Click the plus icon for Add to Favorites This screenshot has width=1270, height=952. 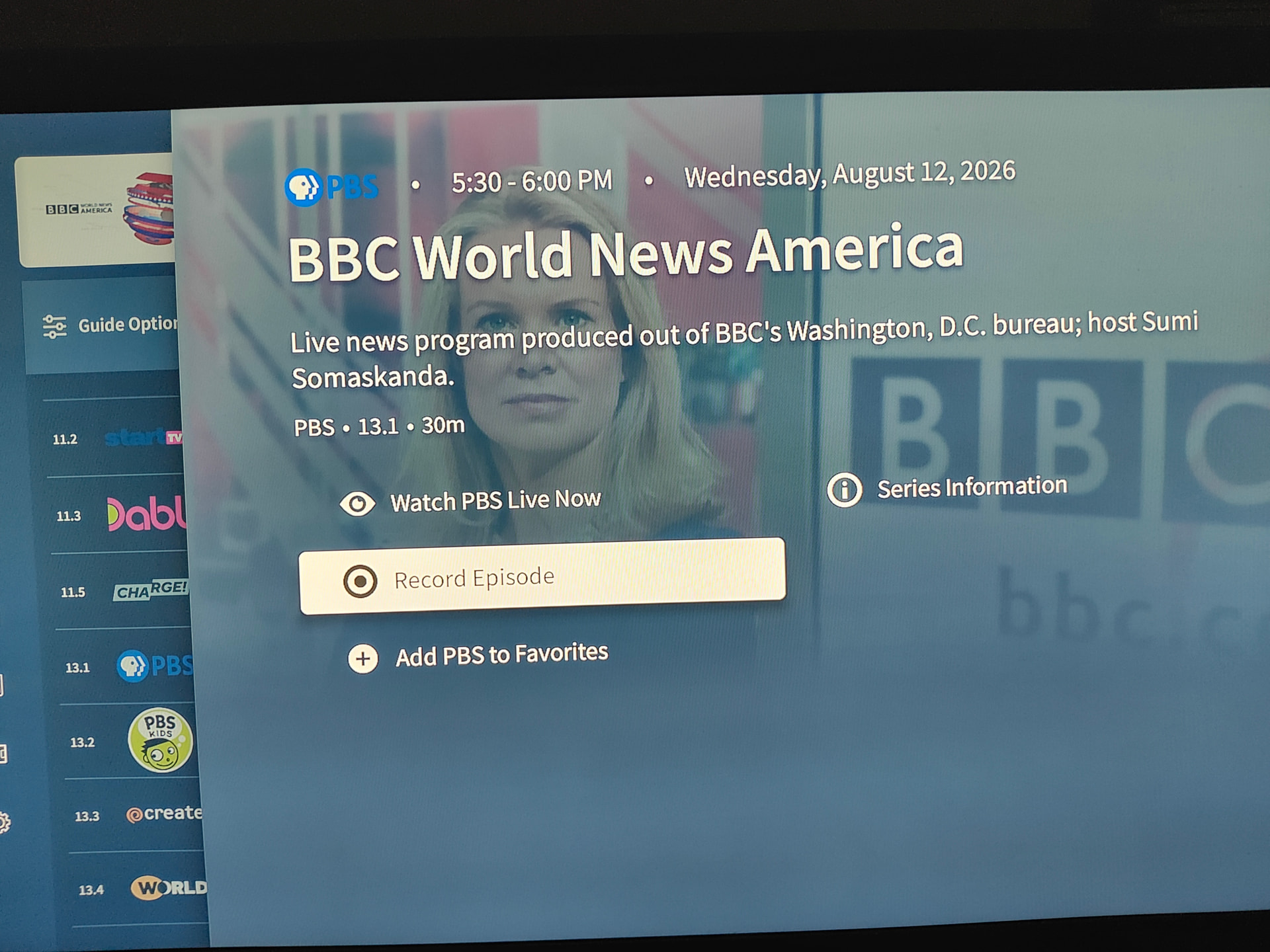pos(362,658)
